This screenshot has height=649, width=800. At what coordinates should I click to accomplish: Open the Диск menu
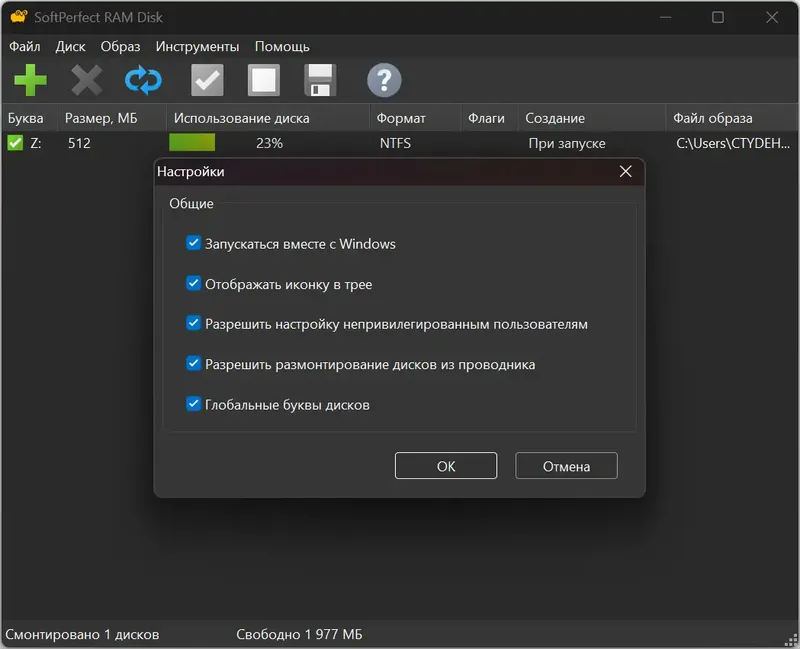click(70, 46)
